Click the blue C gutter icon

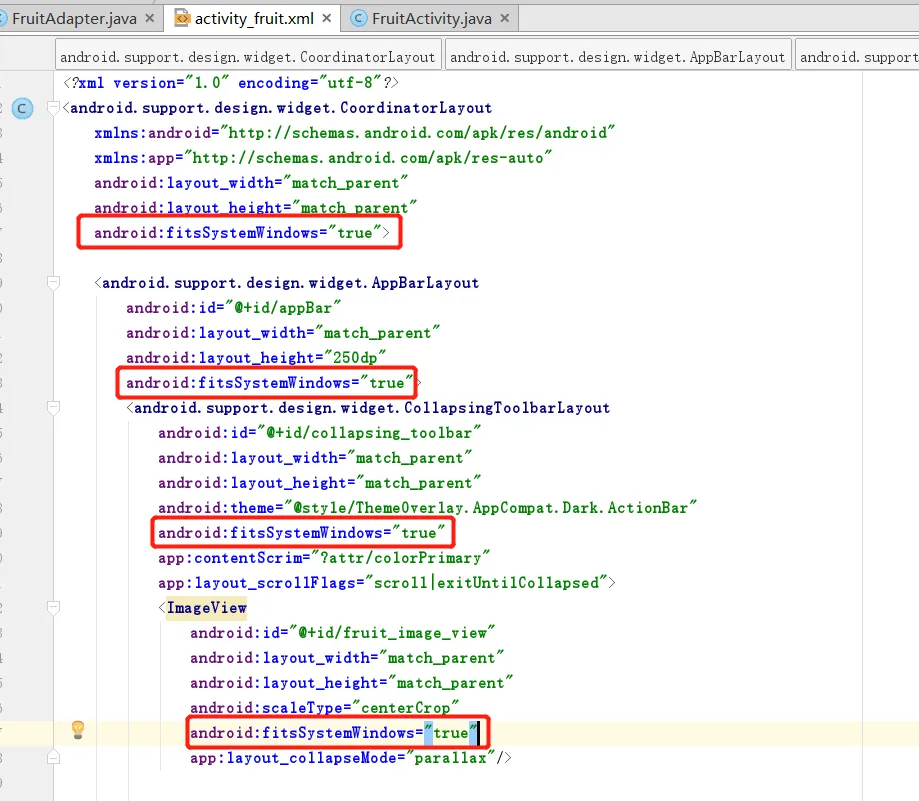(22, 108)
